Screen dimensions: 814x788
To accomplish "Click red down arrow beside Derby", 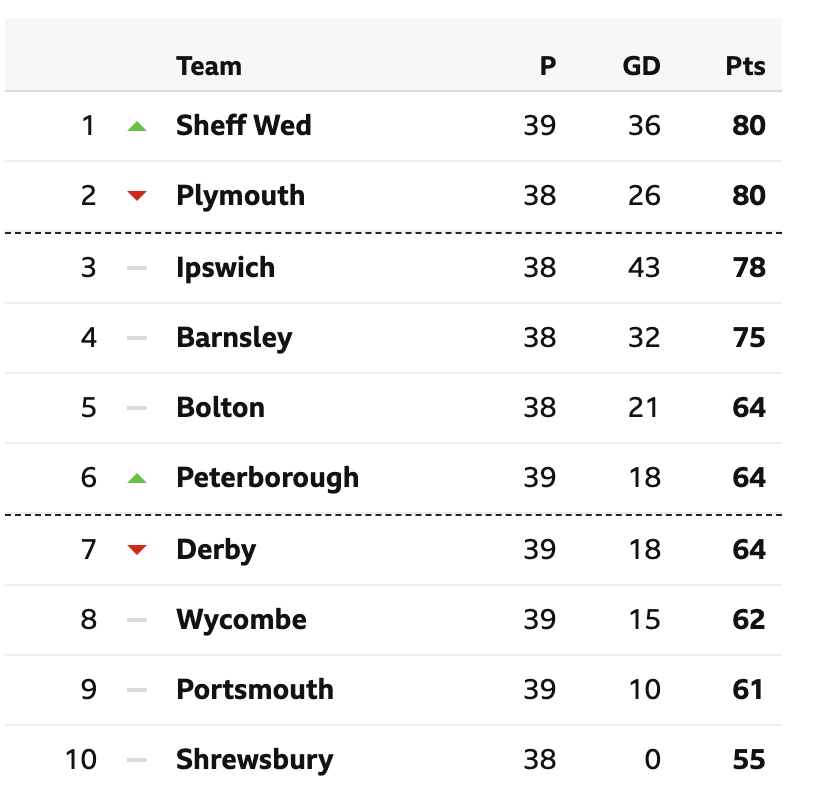I will [x=137, y=549].
